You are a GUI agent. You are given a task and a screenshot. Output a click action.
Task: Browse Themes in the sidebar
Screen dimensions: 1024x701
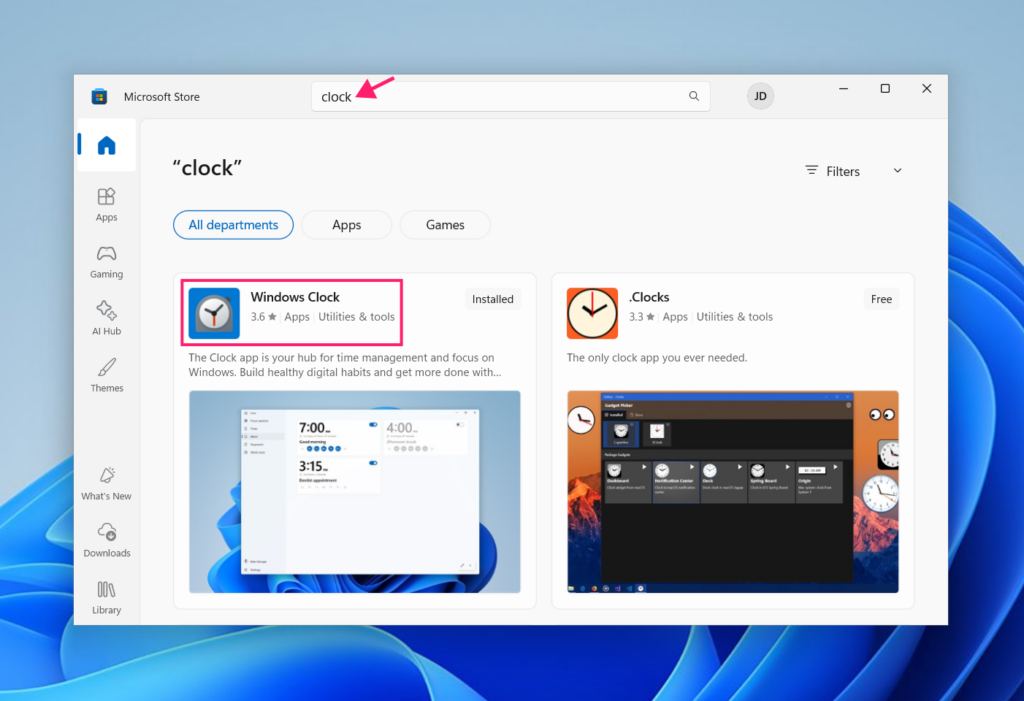[106, 376]
